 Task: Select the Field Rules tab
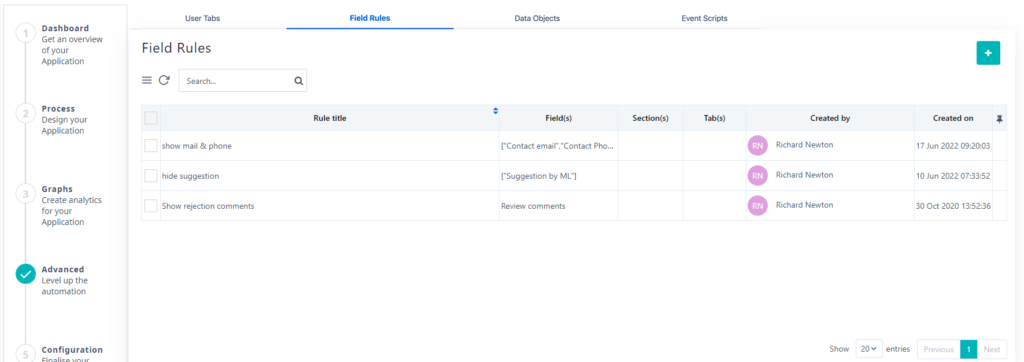click(x=370, y=18)
